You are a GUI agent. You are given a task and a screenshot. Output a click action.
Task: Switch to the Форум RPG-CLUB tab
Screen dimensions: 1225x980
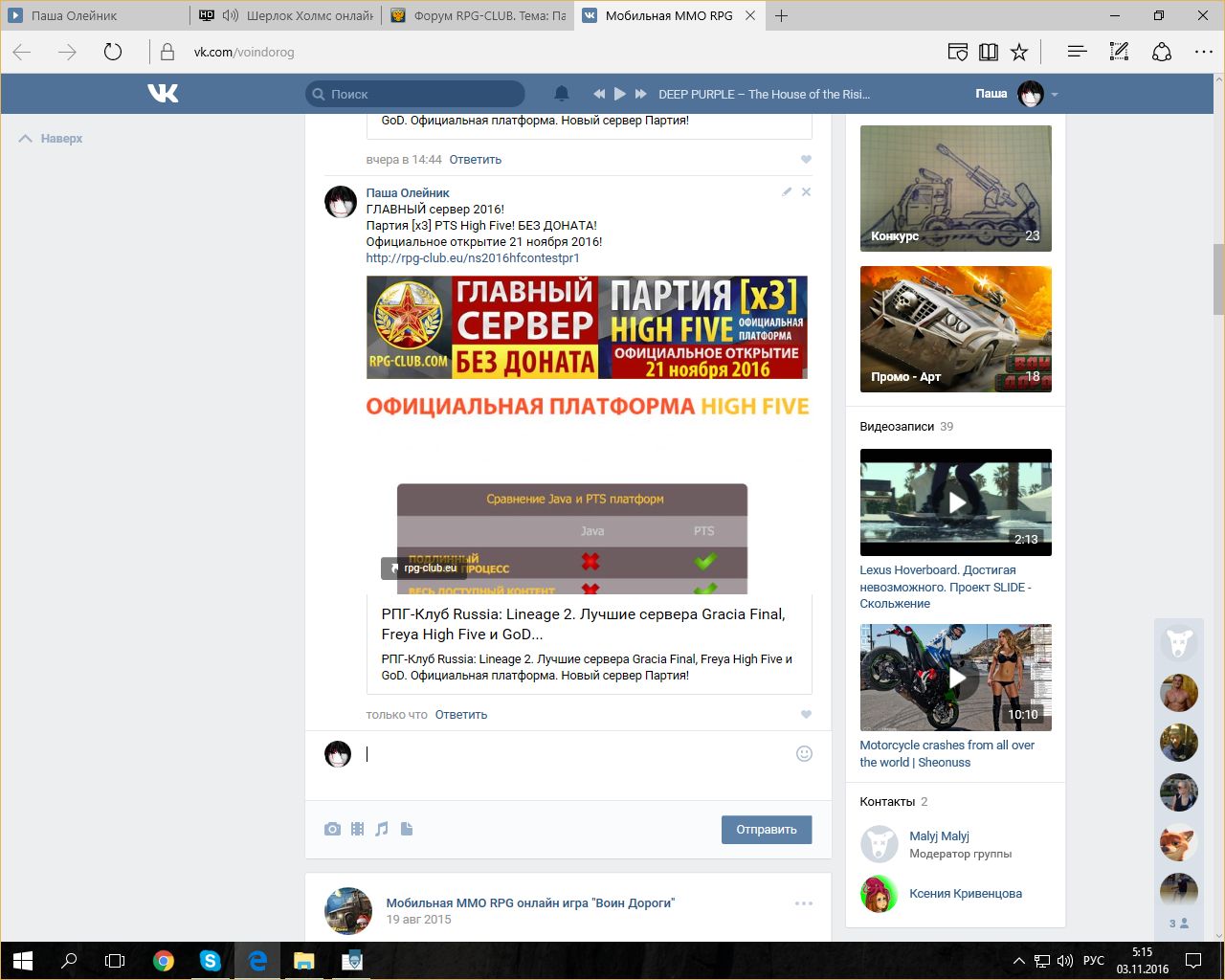point(478,15)
